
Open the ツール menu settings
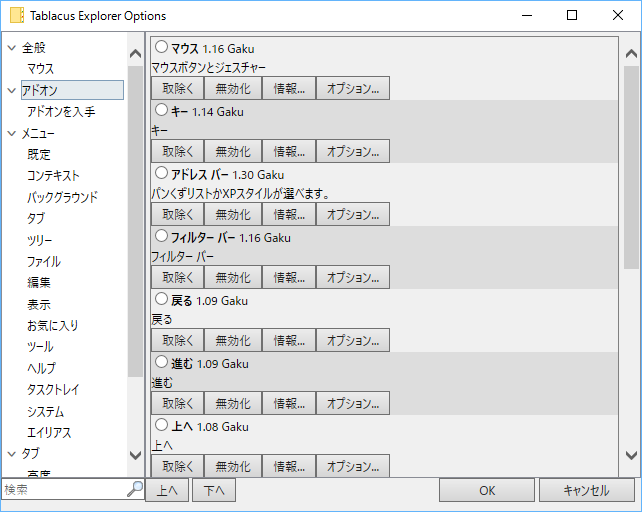(x=40, y=347)
